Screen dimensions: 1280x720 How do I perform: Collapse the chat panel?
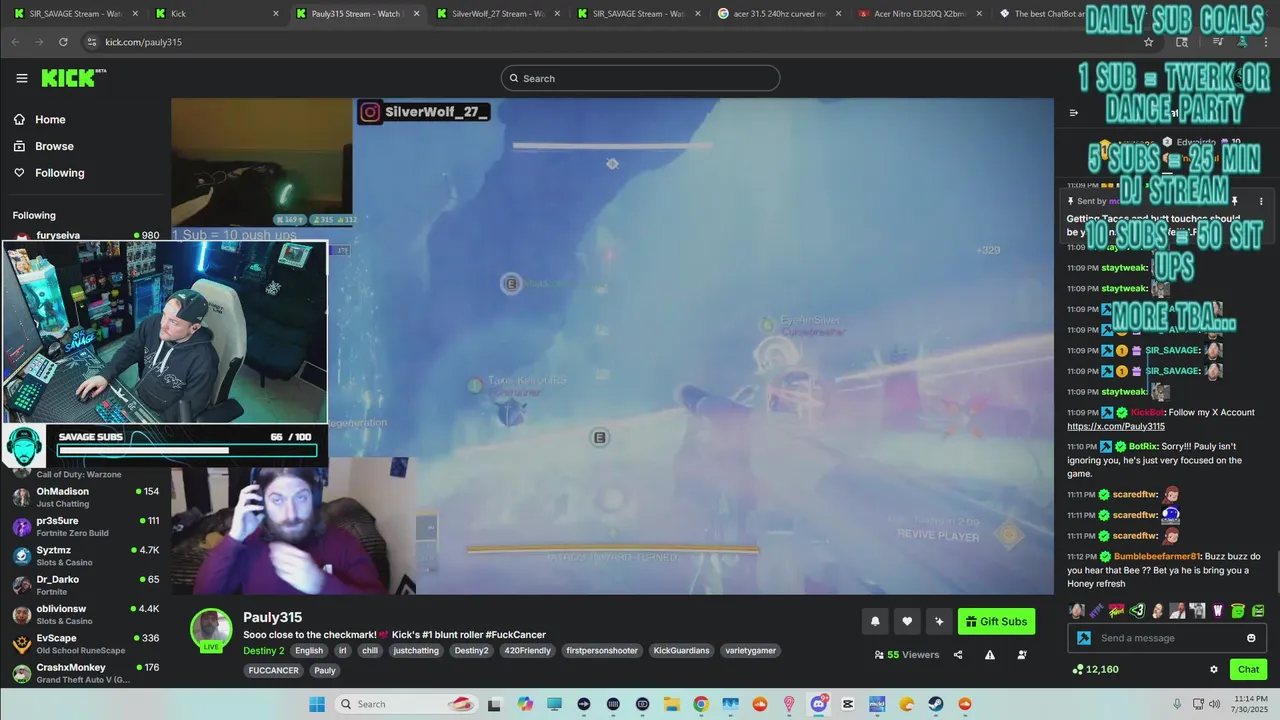click(x=1074, y=113)
